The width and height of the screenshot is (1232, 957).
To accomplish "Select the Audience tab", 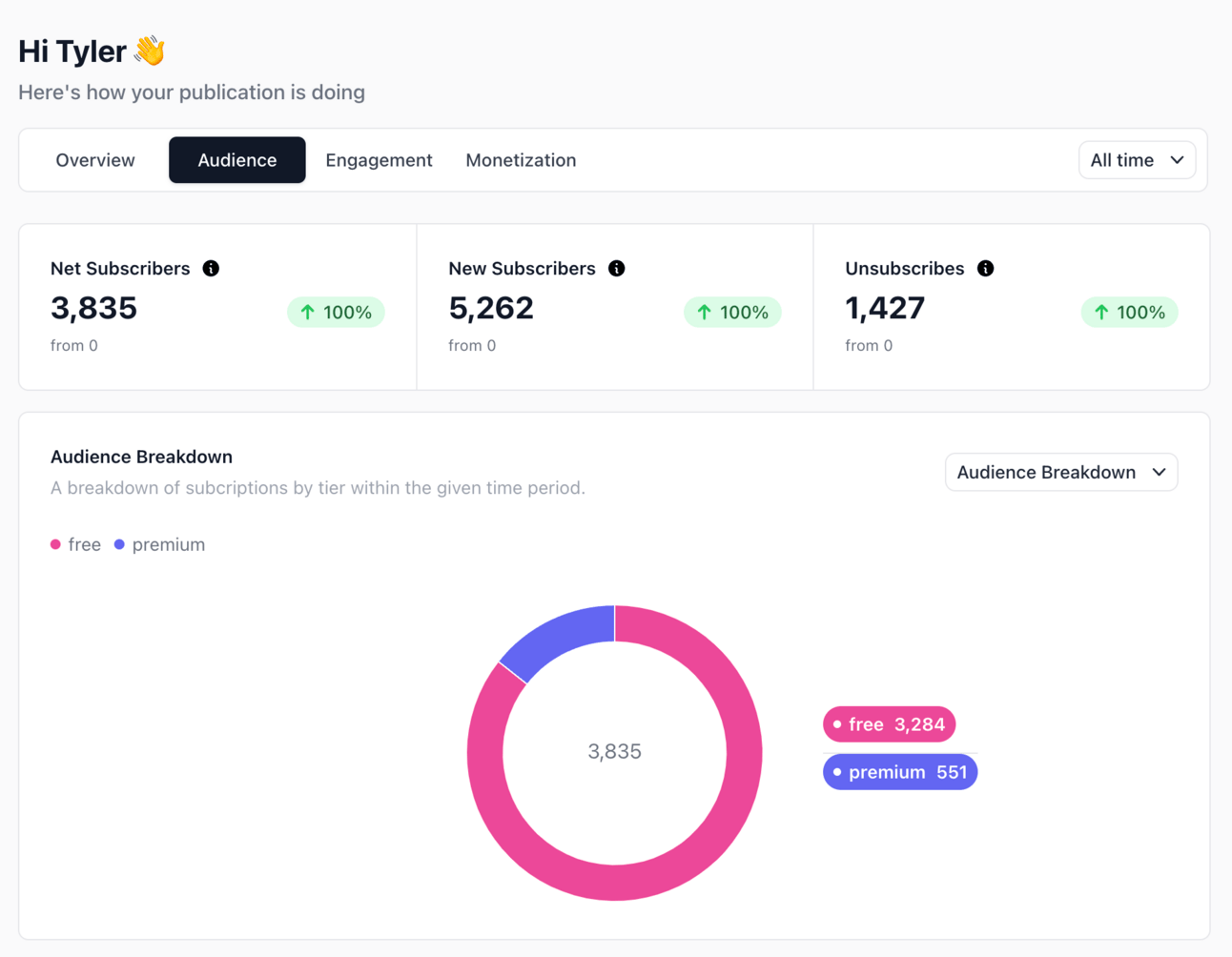I will (237, 160).
